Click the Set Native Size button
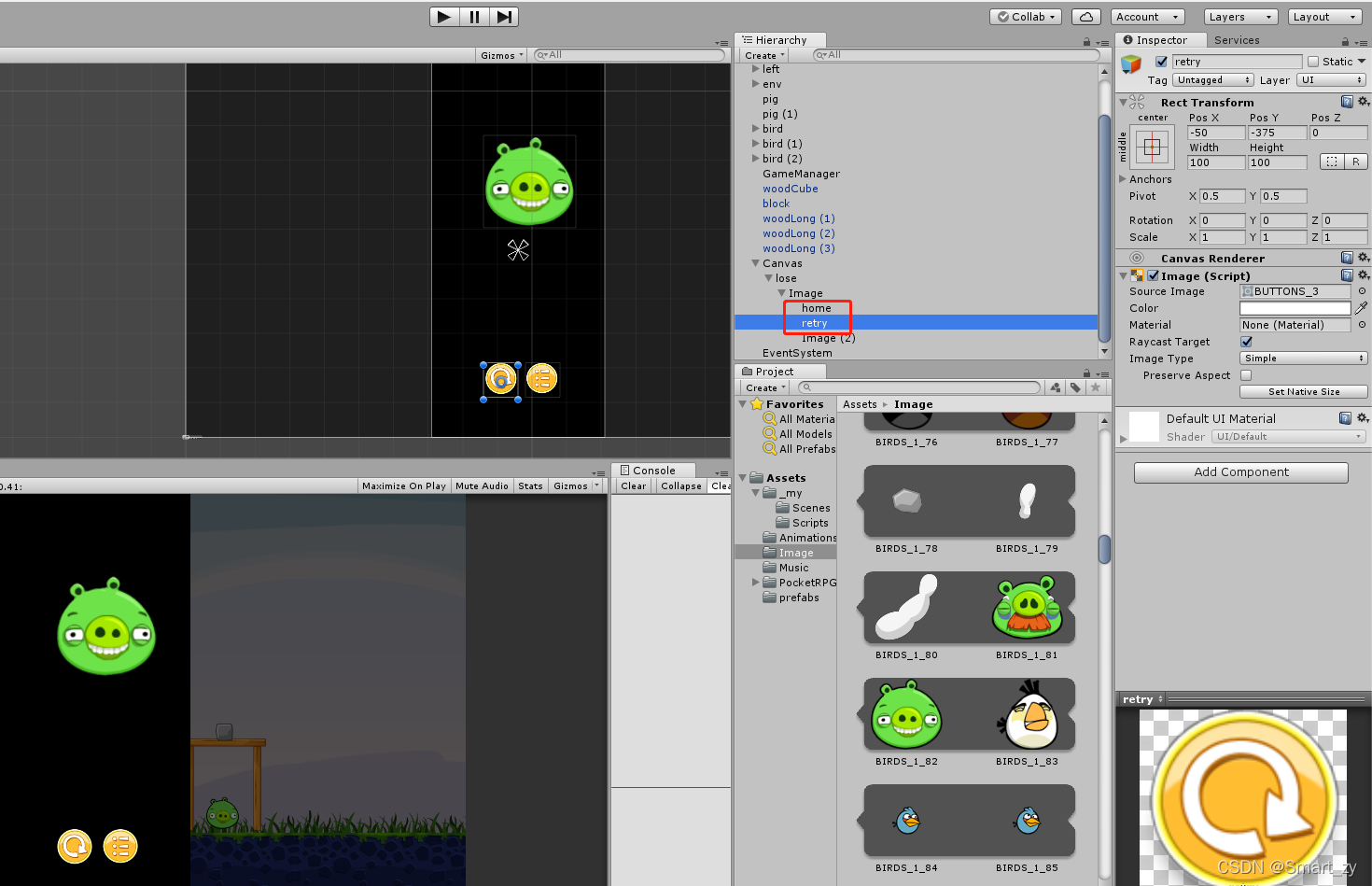The image size is (1372, 886). (1304, 392)
